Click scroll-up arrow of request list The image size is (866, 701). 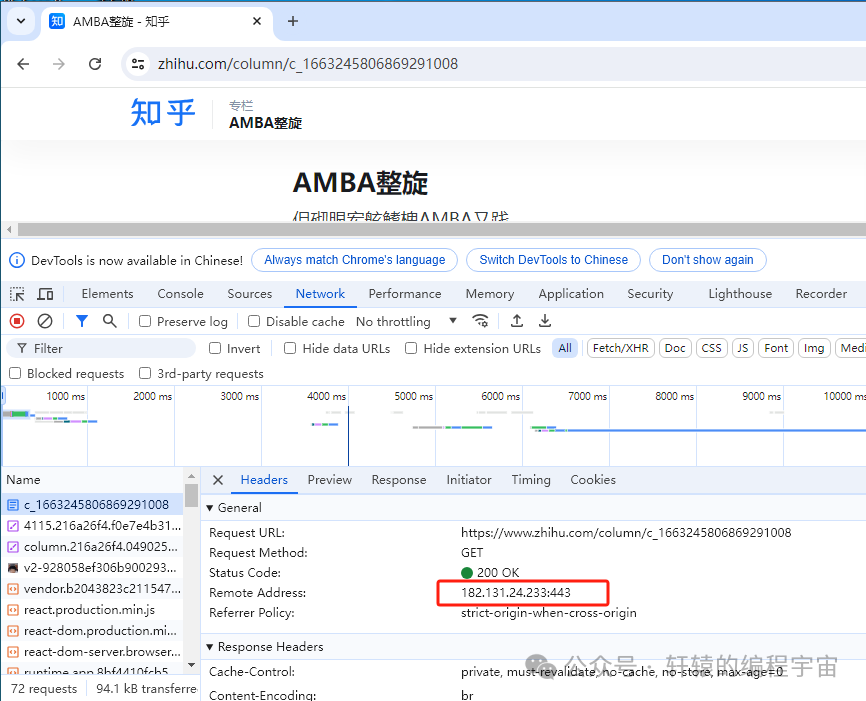(191, 476)
